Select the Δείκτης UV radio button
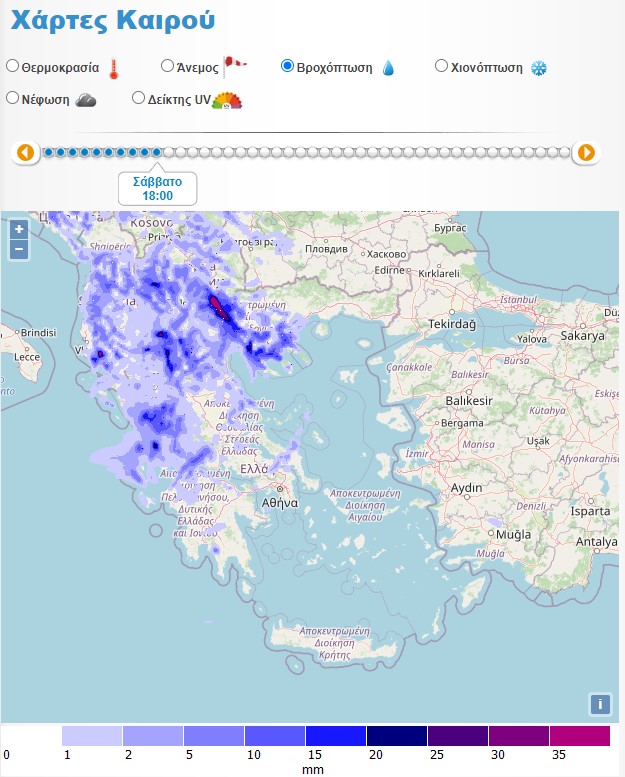Image resolution: width=625 pixels, height=777 pixels. pyautogui.click(x=138, y=98)
